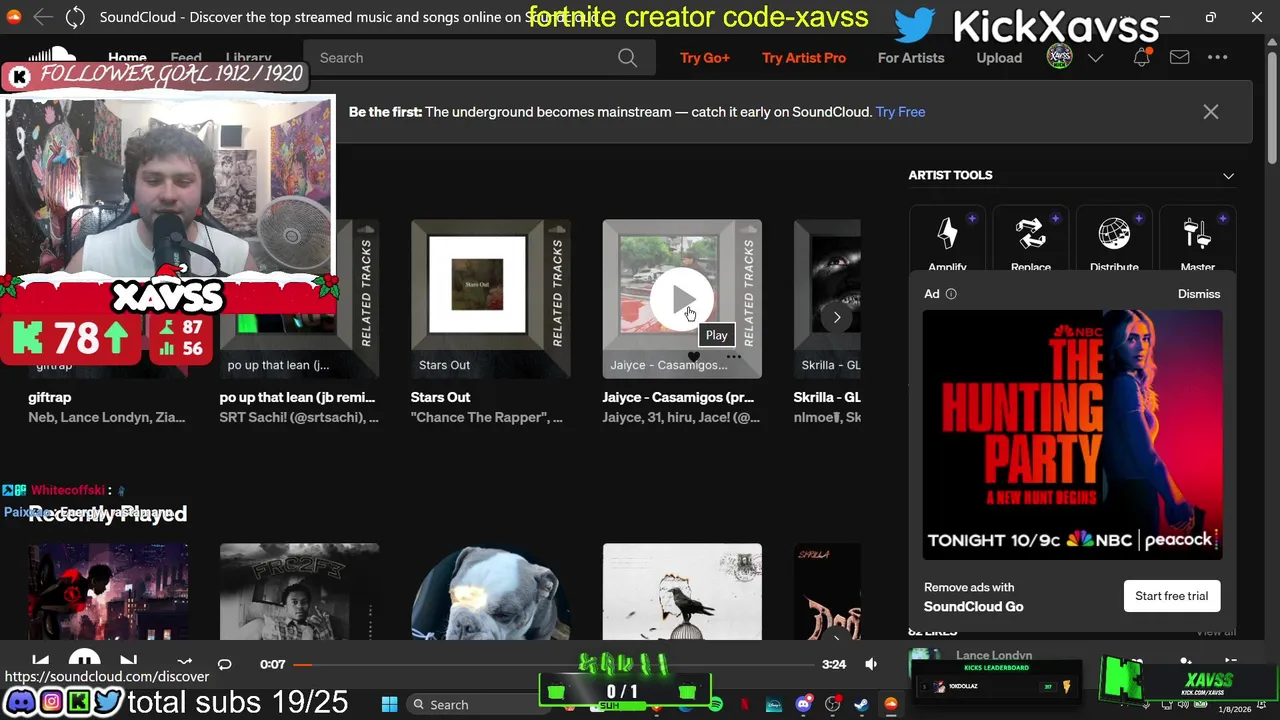
Task: Open more options on Jaiyce - Casamigos card
Action: (x=734, y=357)
